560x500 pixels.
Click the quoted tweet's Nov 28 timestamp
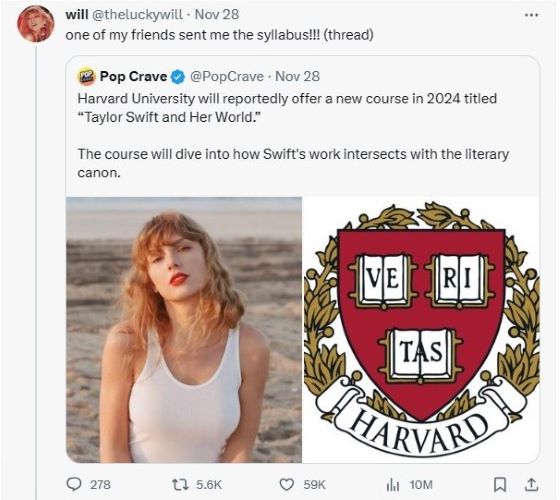[x=298, y=76]
